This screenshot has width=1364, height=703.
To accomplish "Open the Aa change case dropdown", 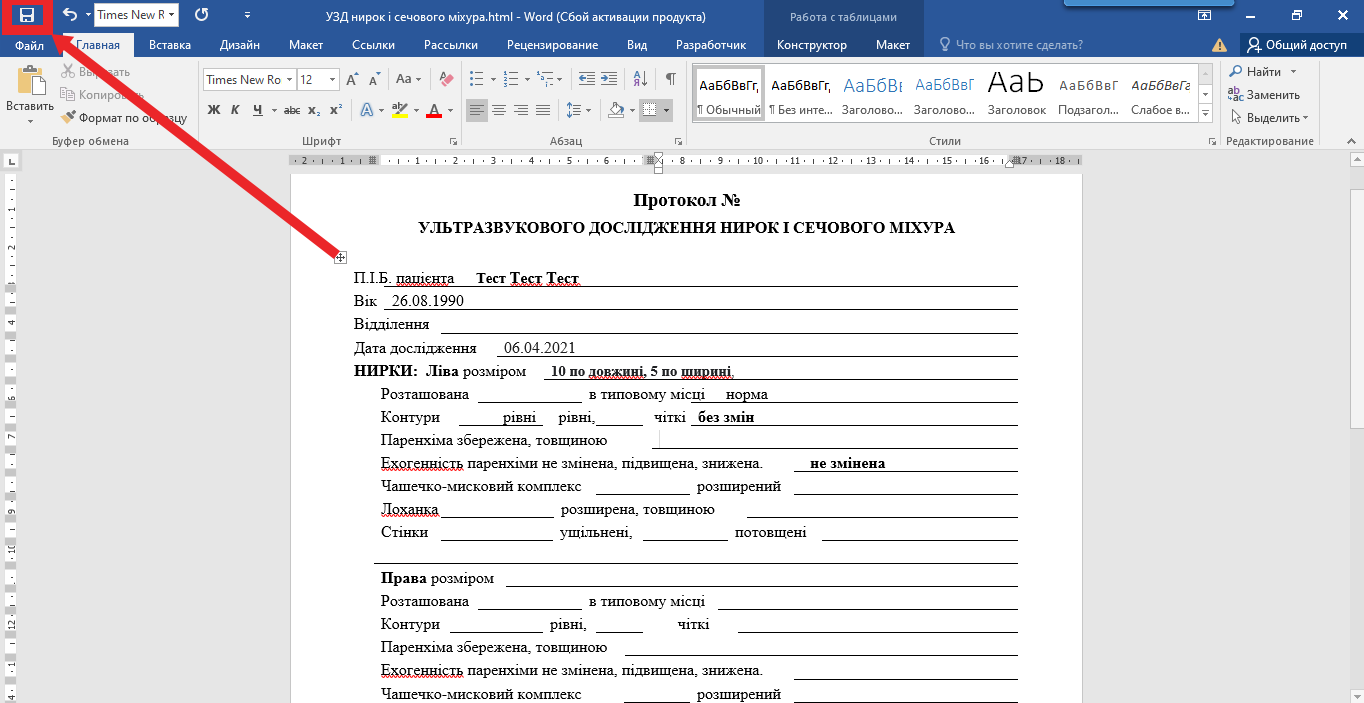I will [x=409, y=80].
